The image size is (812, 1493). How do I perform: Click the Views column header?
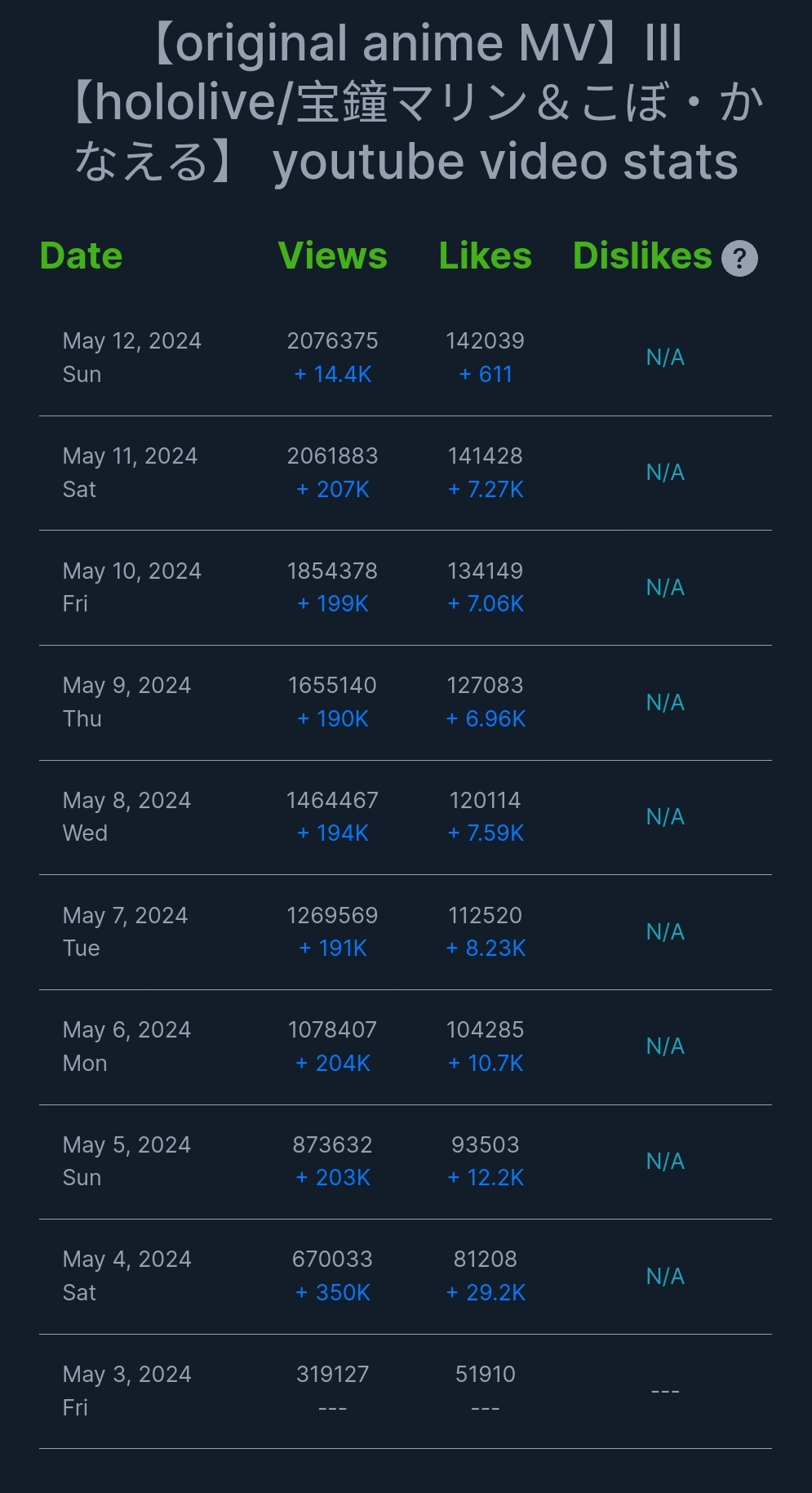point(332,256)
